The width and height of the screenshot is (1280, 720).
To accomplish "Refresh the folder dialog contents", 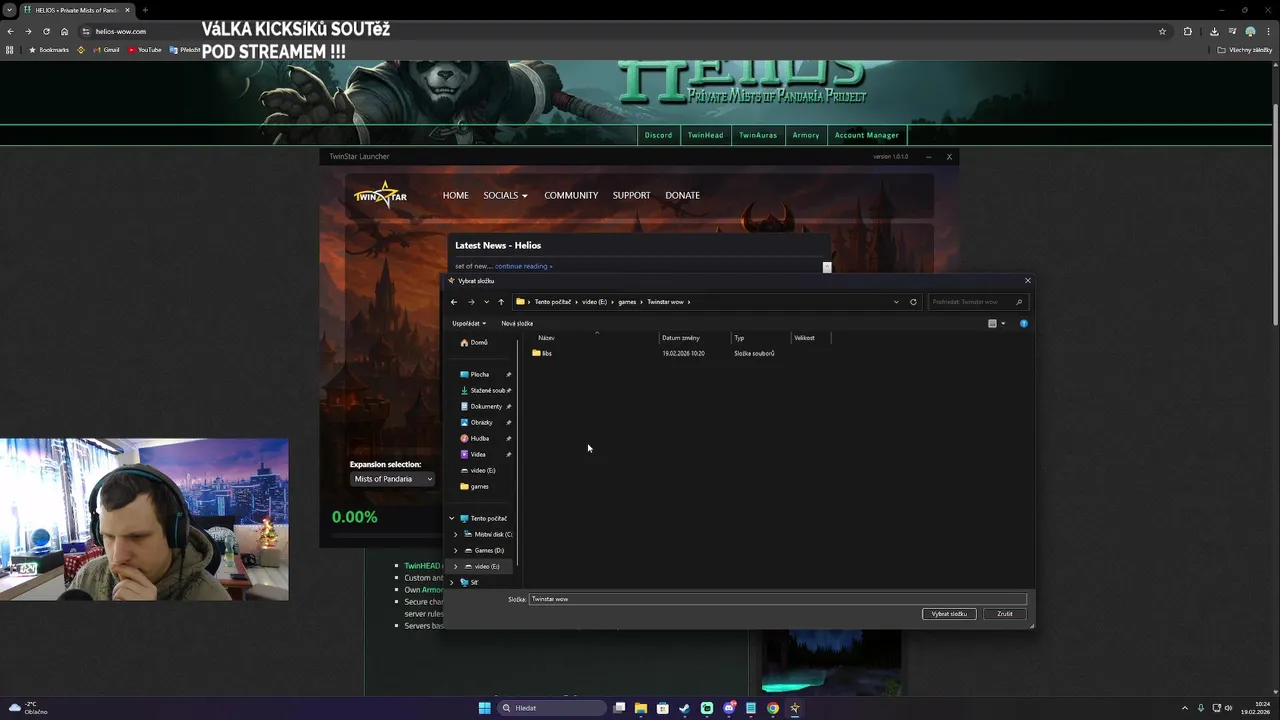I will click(913, 302).
